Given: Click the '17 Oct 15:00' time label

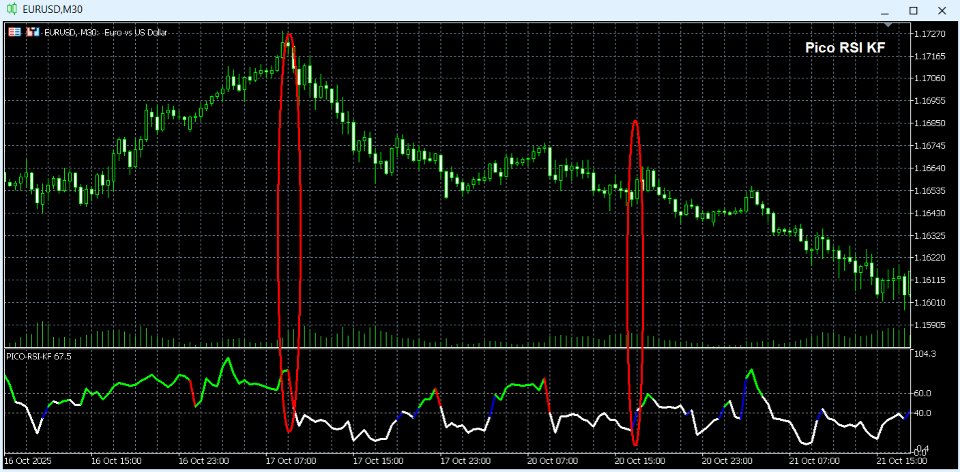Looking at the screenshot, I should click(380, 460).
